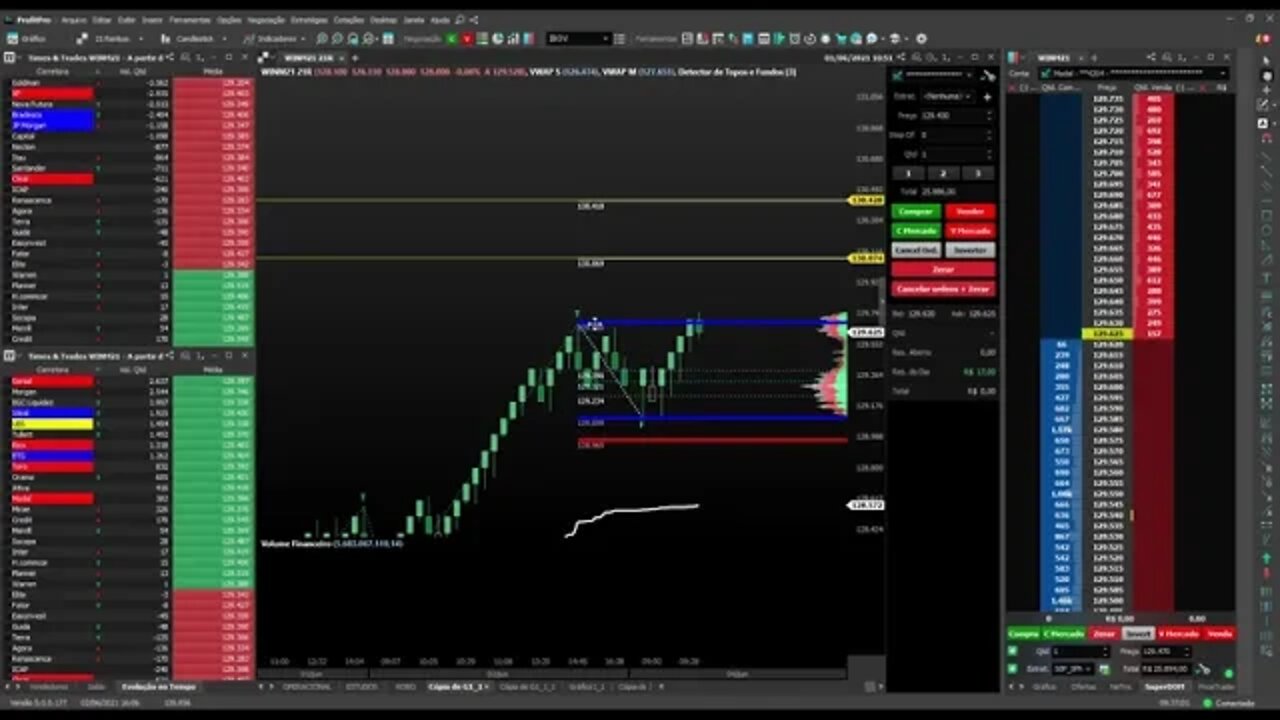Image resolution: width=1280 pixels, height=720 pixels.
Task: Click the Preço input in order panel
Action: 956,115
